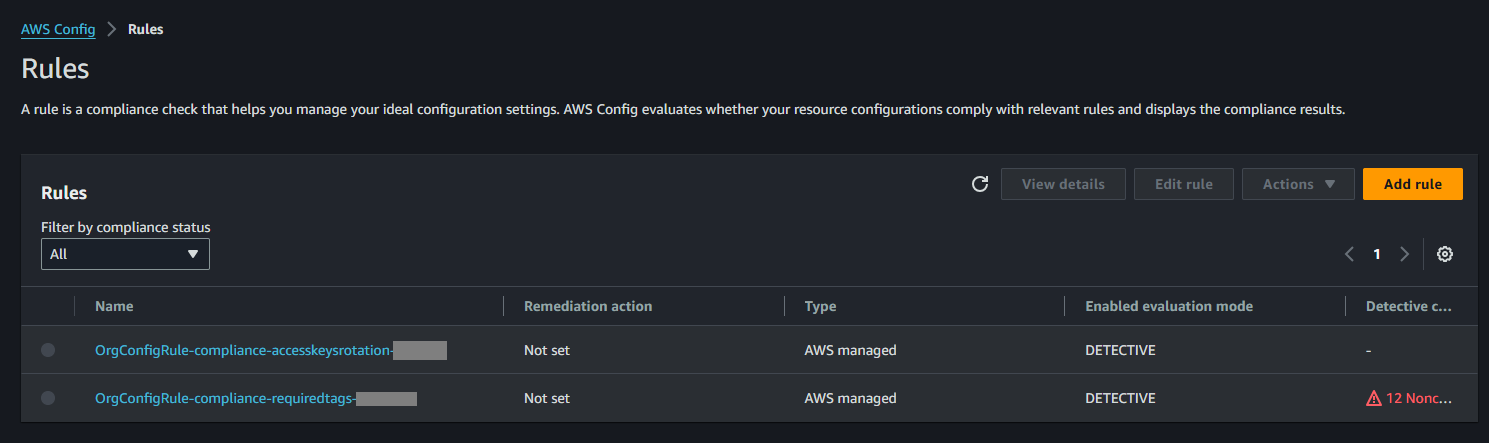Click the Add rule button

point(1412,184)
